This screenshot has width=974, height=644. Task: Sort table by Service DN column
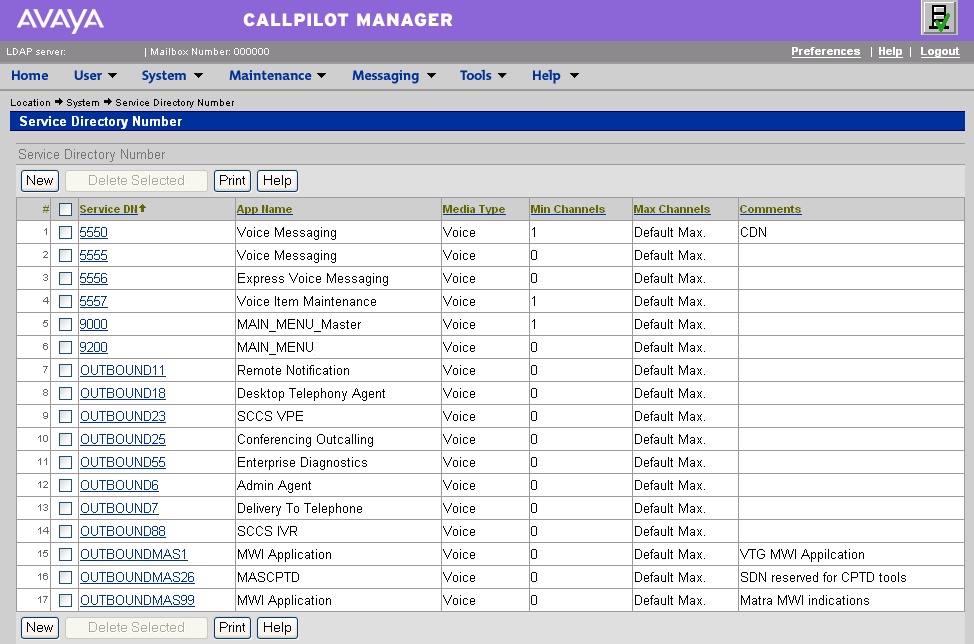point(109,209)
